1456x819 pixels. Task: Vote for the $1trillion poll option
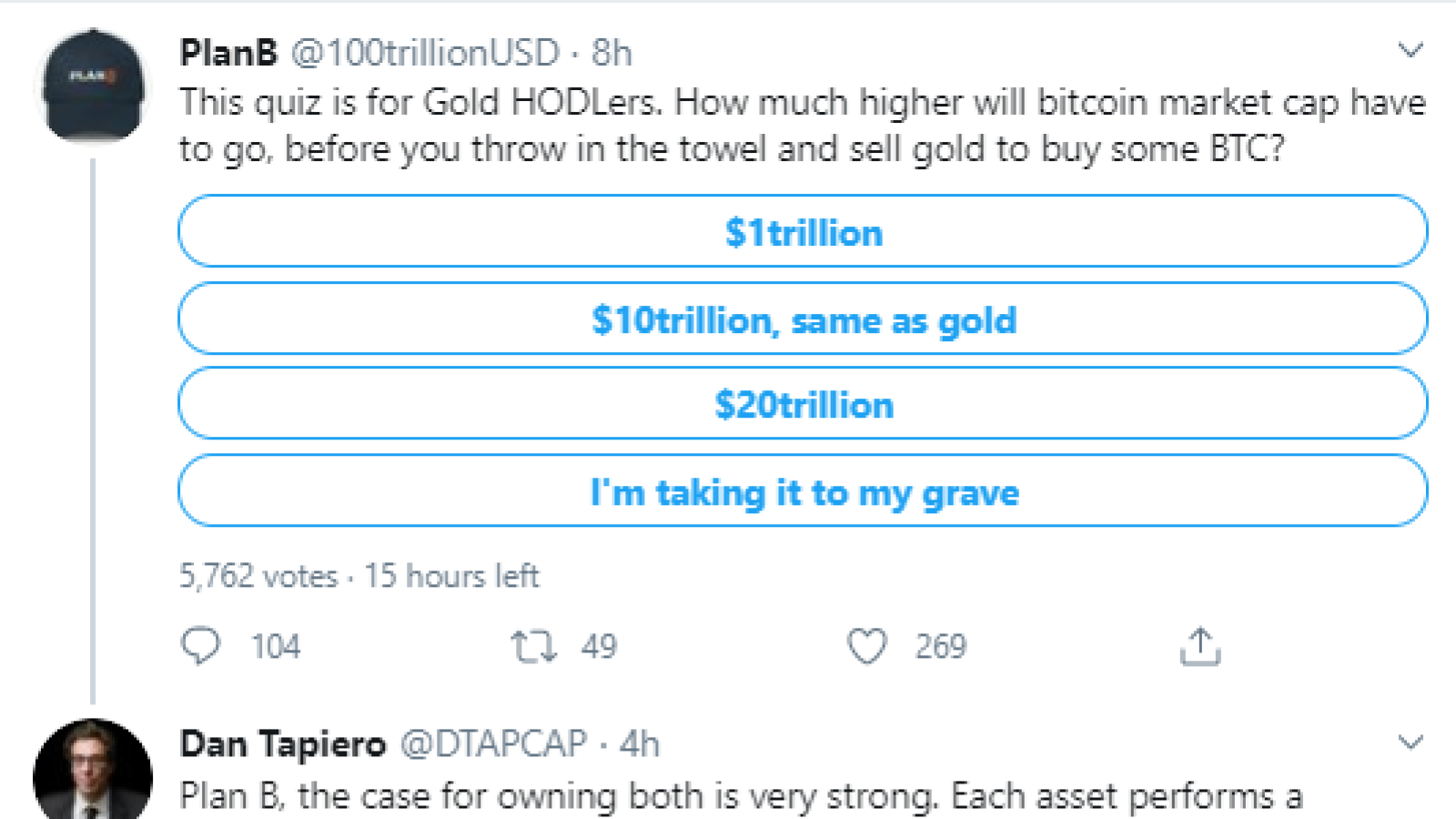803,231
